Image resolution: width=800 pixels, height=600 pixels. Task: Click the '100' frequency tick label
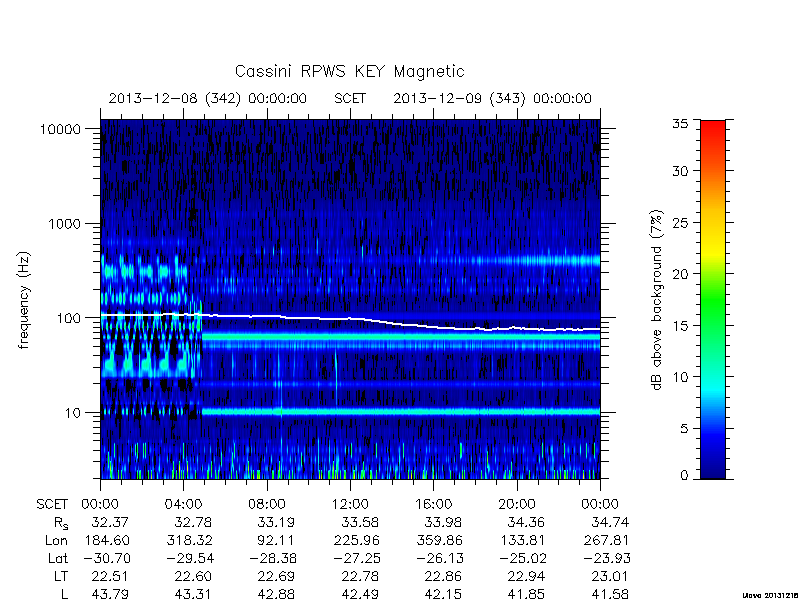pos(69,318)
